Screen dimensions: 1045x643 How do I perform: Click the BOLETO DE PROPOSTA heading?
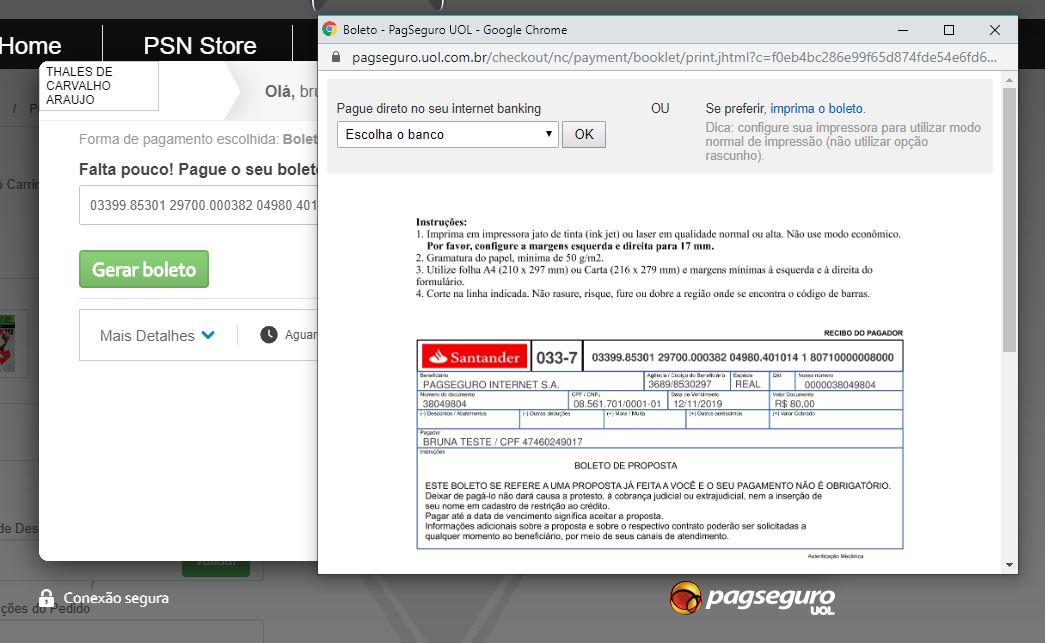point(625,466)
